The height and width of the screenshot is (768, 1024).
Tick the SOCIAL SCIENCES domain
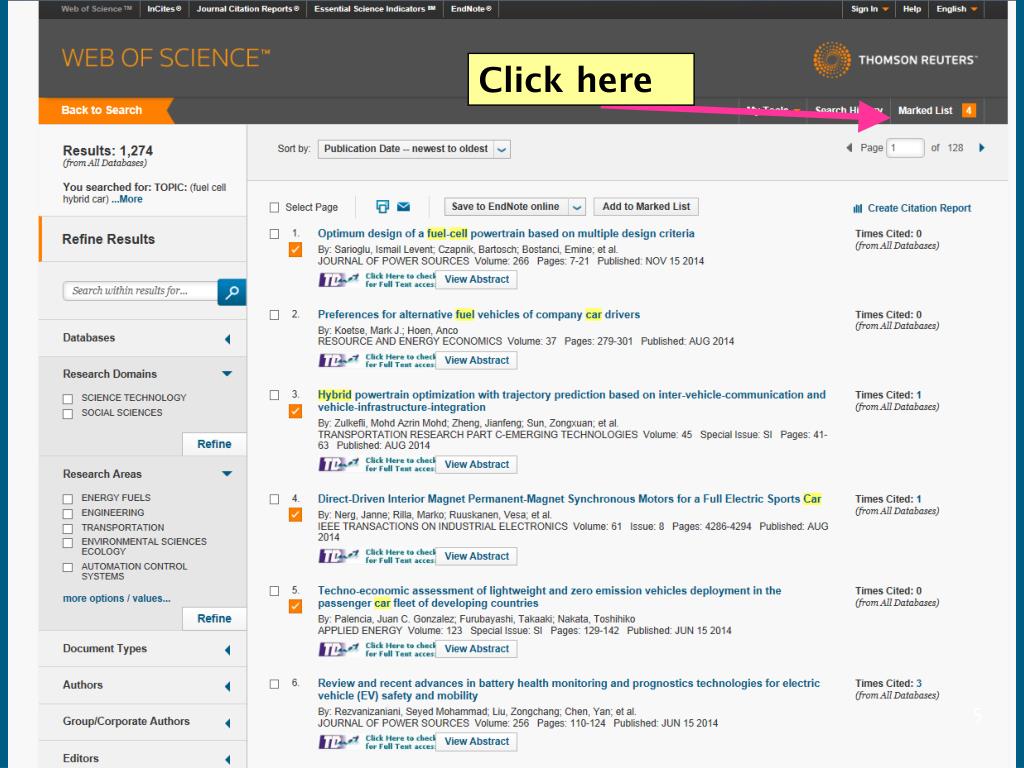(67, 413)
